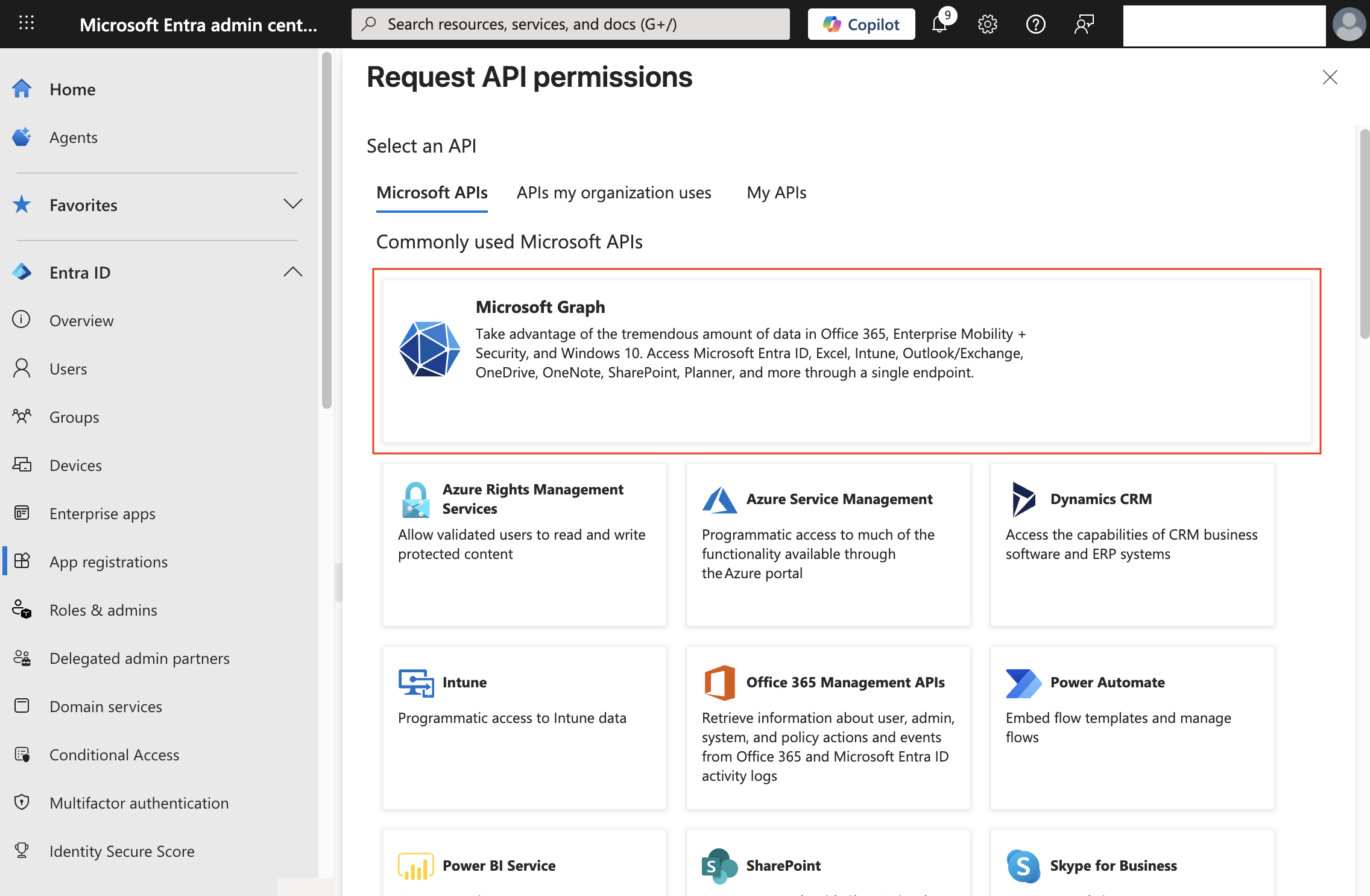The width and height of the screenshot is (1370, 896).
Task: Open the Home page icon
Action: click(22, 88)
